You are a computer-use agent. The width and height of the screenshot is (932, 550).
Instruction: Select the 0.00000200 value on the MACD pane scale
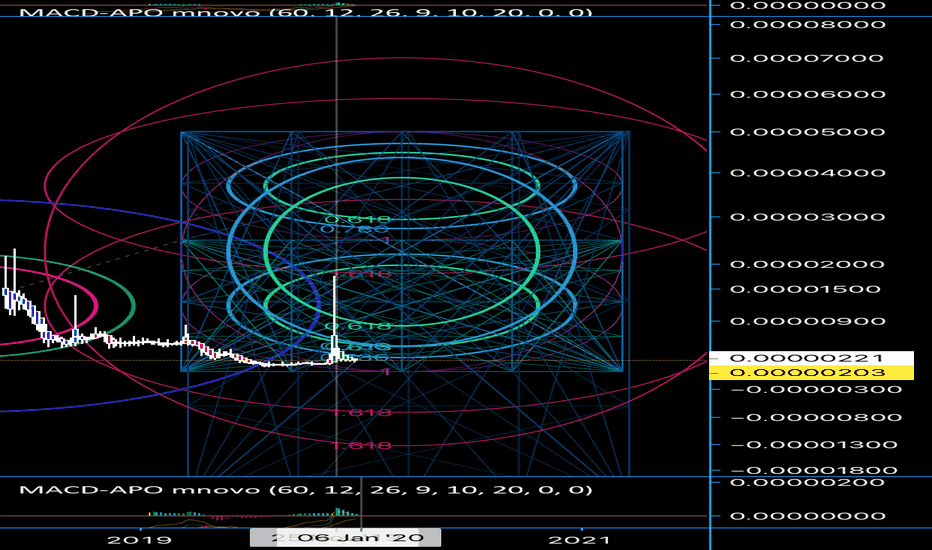(x=808, y=482)
